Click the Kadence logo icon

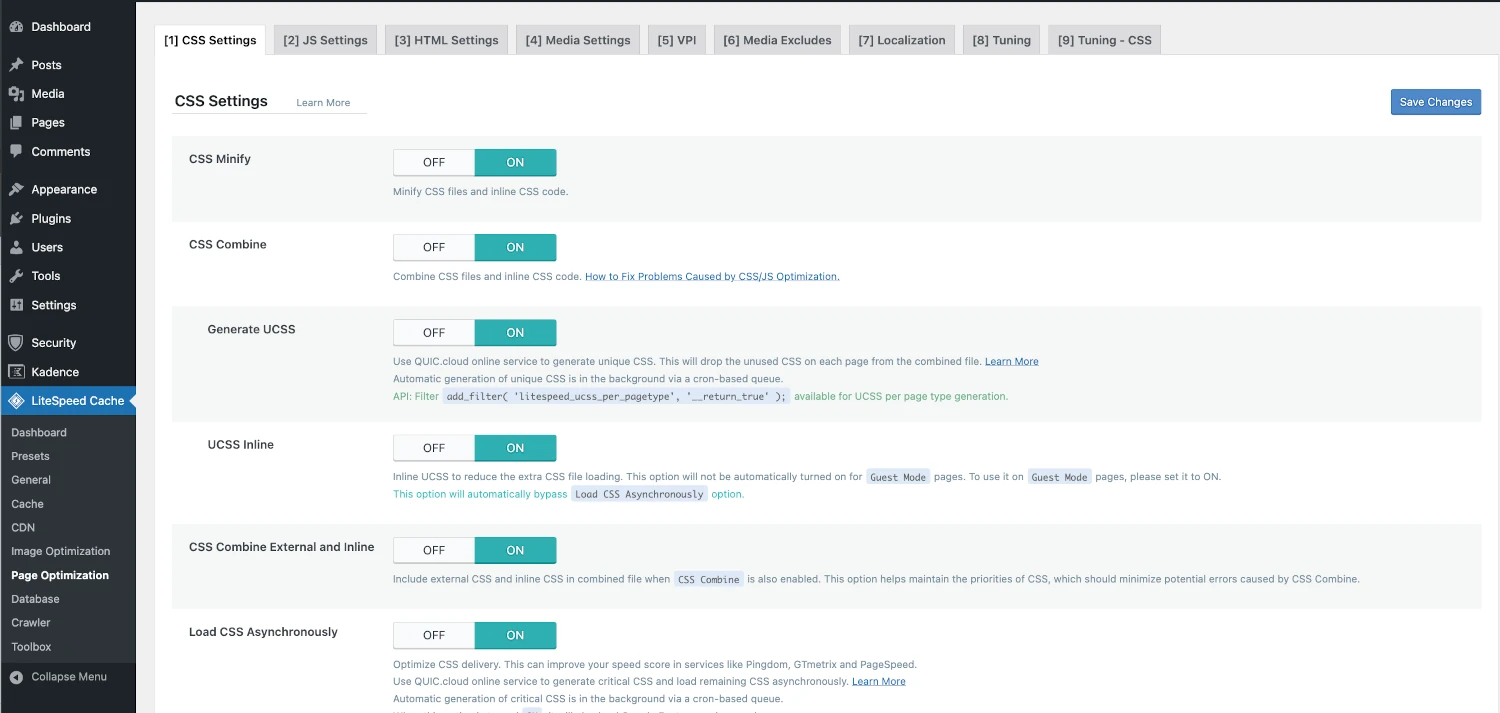(16, 371)
